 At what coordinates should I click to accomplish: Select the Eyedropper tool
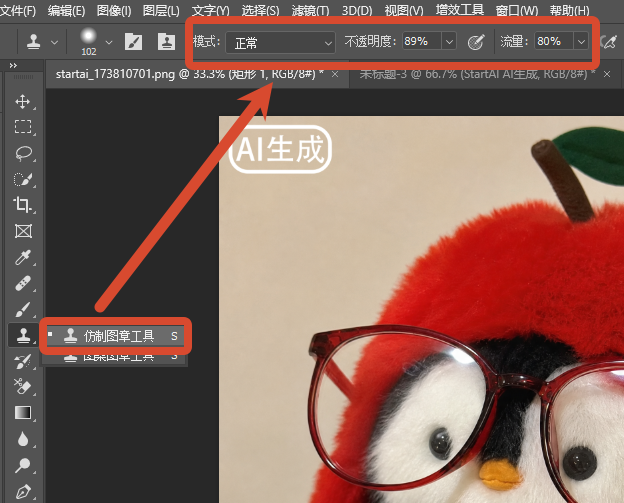[23, 257]
